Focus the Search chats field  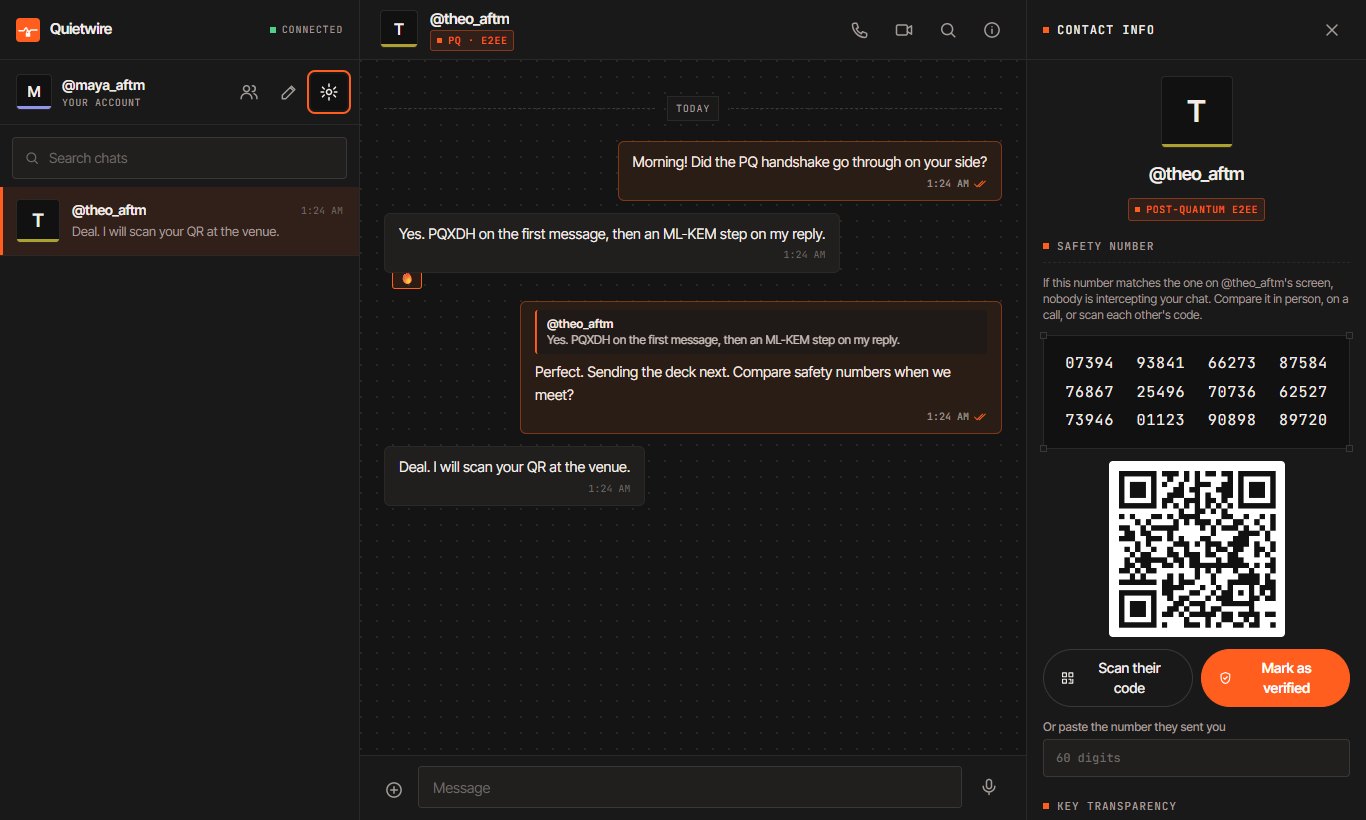(180, 158)
